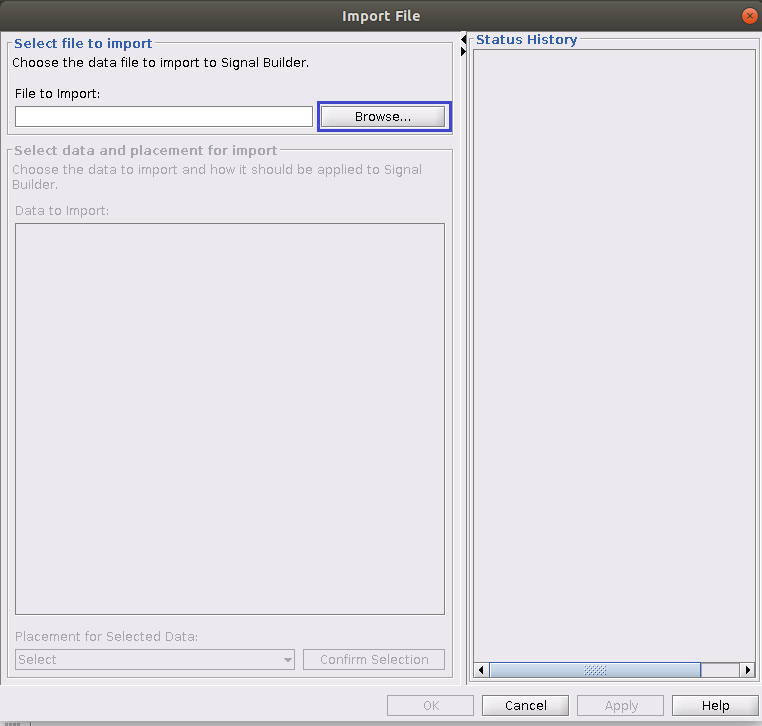Click the empty scrollbar track right of thumb
This screenshot has height=726, width=762.
coord(720,670)
